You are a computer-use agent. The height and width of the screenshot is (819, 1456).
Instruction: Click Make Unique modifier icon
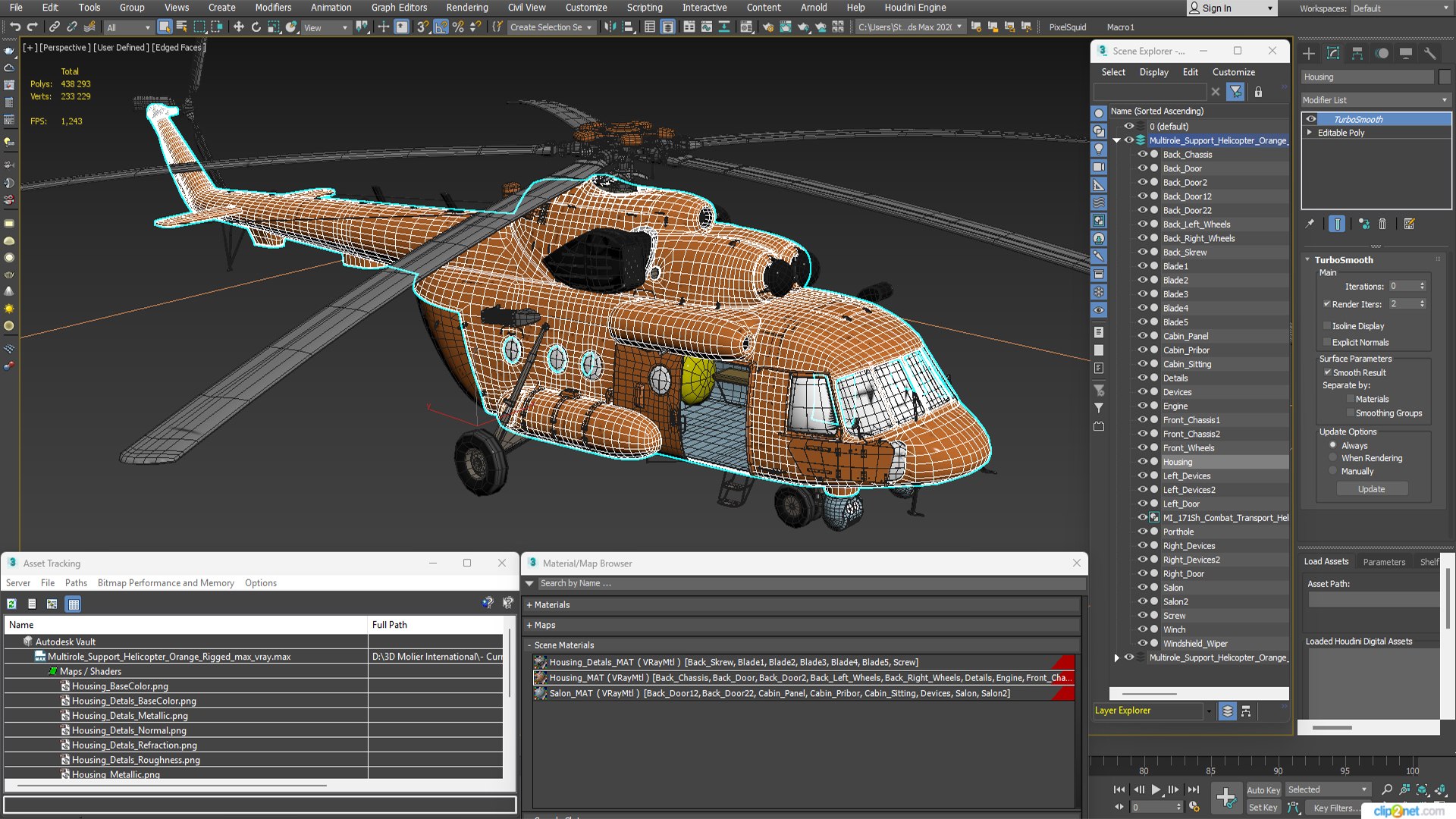tap(1364, 224)
